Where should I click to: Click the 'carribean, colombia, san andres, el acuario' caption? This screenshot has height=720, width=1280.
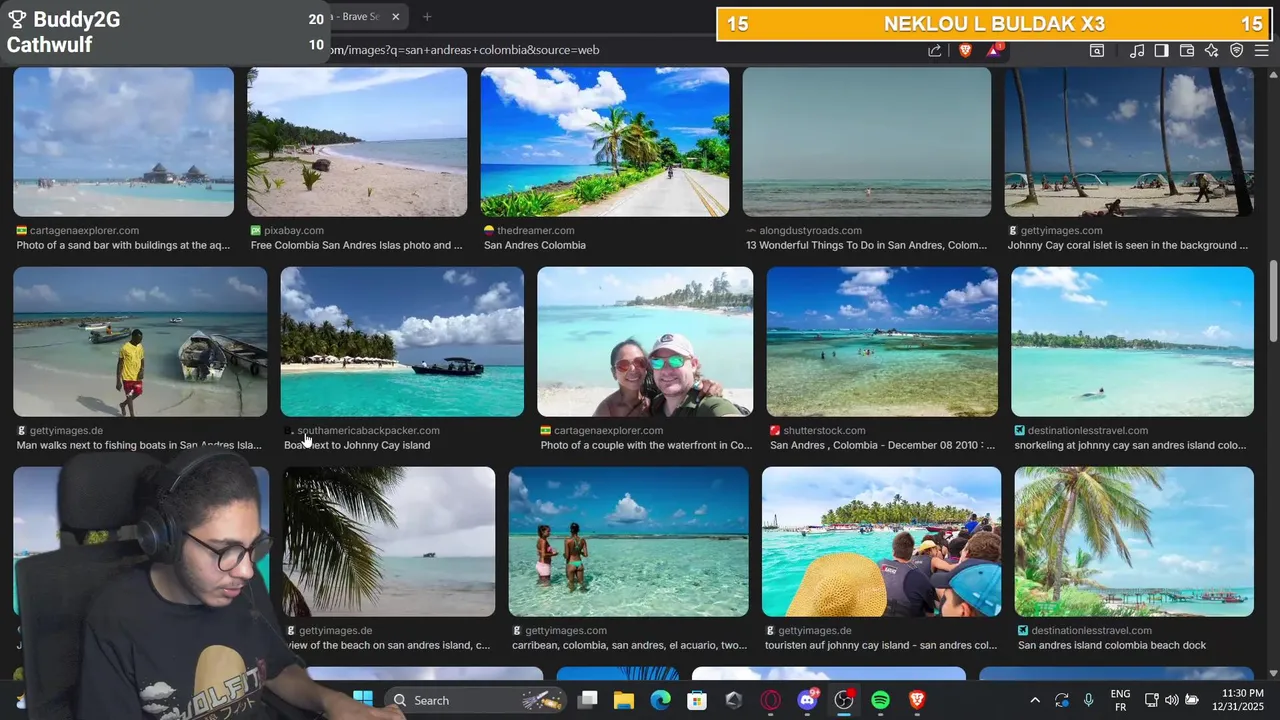coord(629,645)
